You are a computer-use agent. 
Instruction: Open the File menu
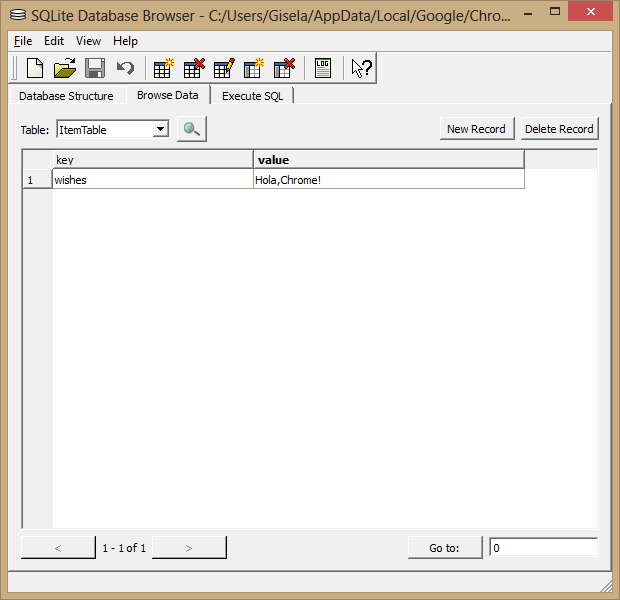pyautogui.click(x=23, y=41)
